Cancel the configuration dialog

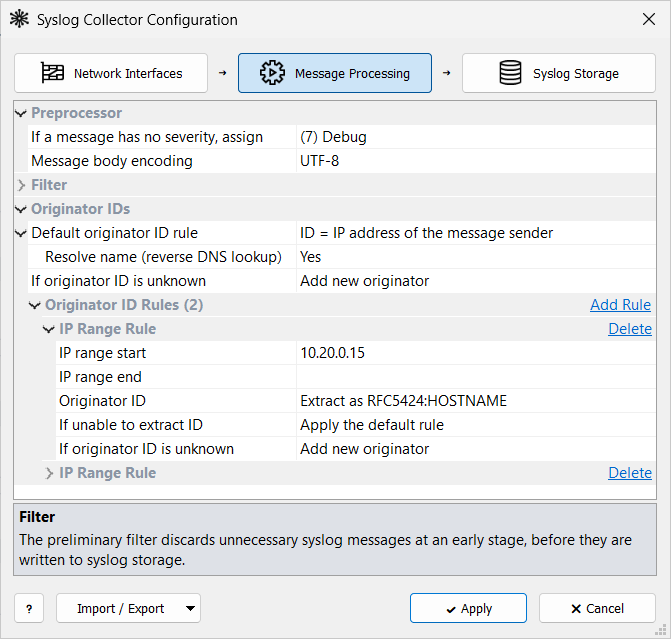(x=597, y=608)
